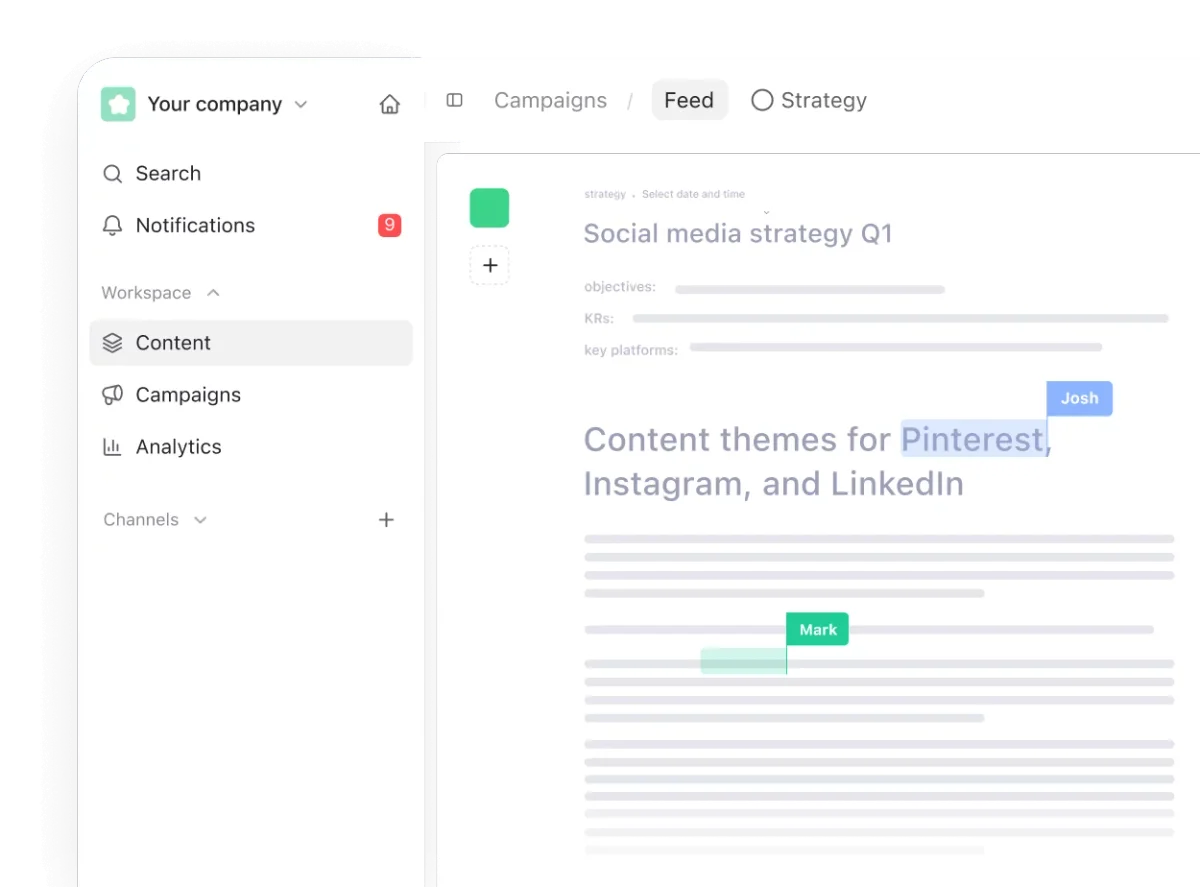The height and width of the screenshot is (887, 1200).
Task: Click Mark's green collaborator cursor label
Action: 817,629
